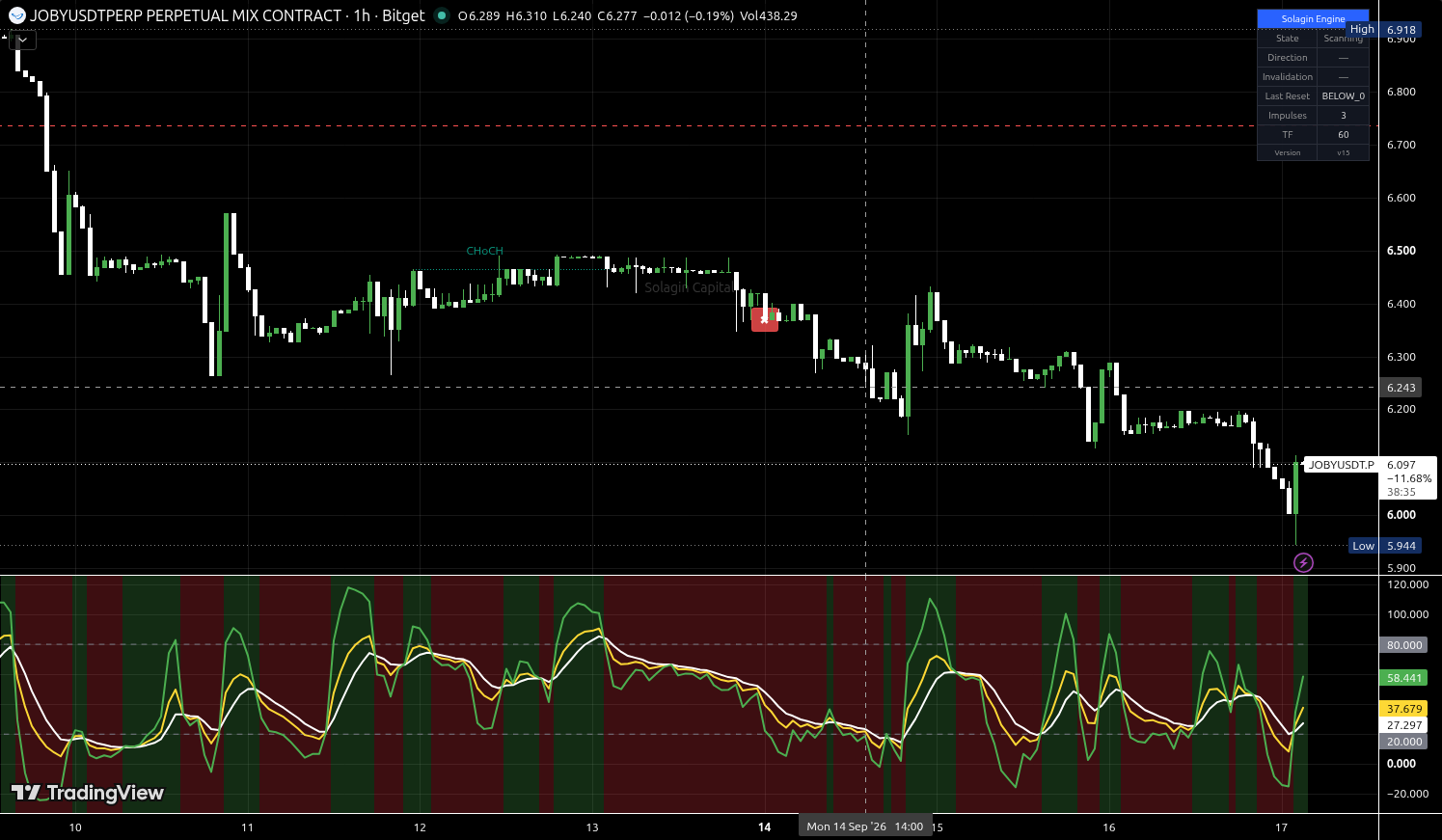Click the TF label cell

(1288, 135)
